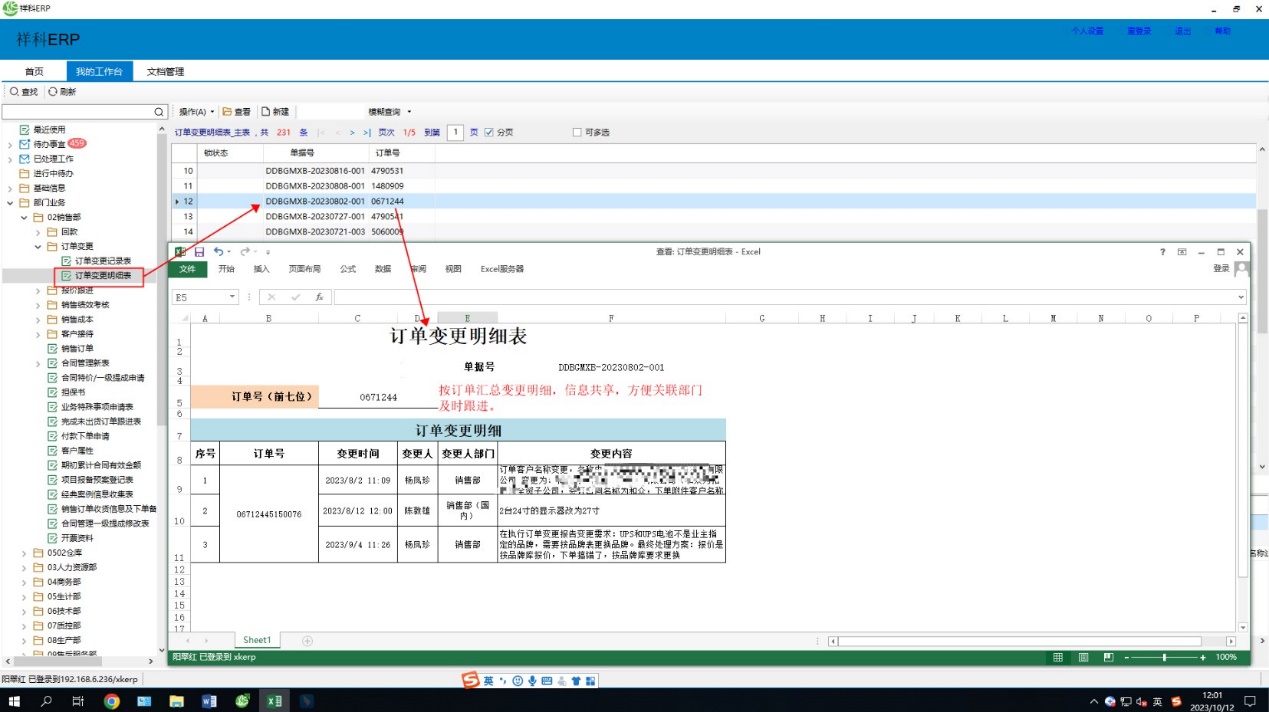Switch to page layout view in Excel

1081,657
